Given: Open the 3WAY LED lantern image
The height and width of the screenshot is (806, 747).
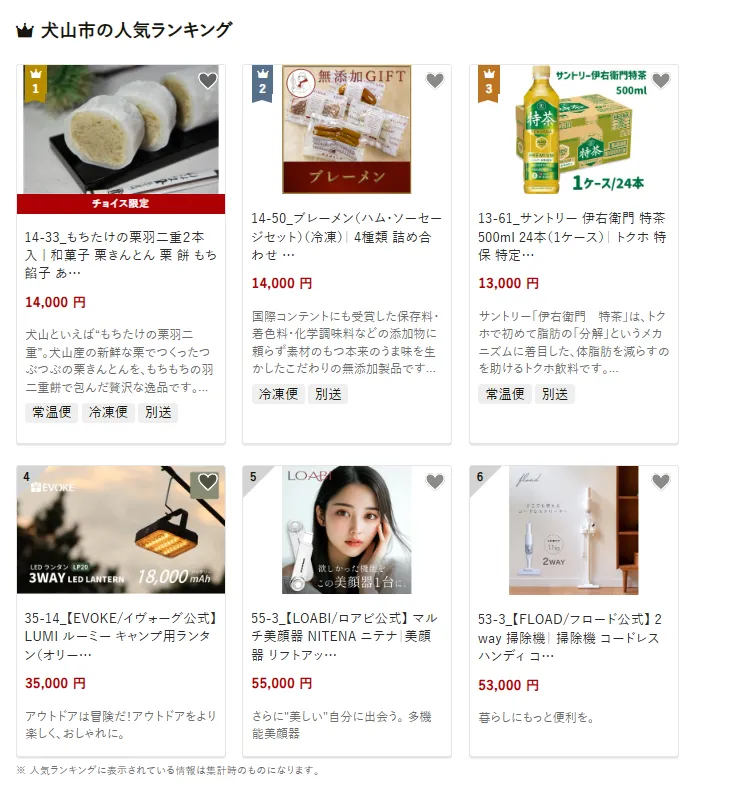Looking at the screenshot, I should click(x=121, y=530).
